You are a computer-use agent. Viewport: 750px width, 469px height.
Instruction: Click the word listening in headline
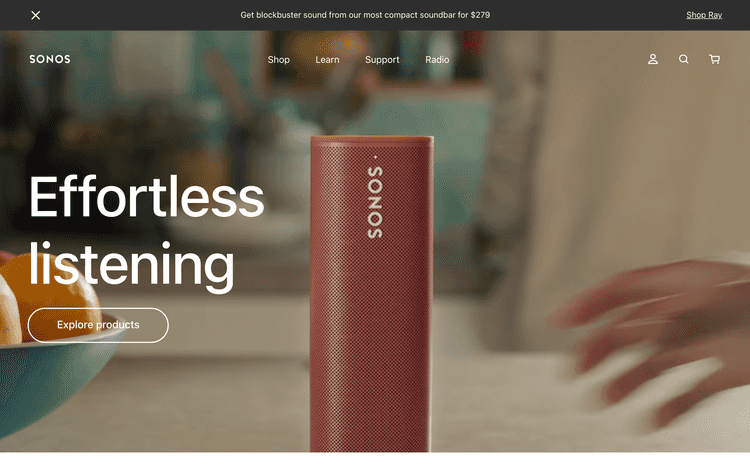coord(132,265)
